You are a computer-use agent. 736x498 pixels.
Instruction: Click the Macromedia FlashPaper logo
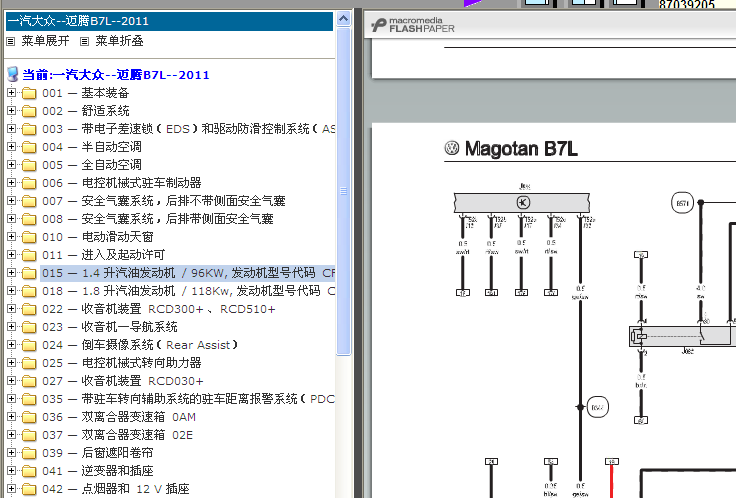413,25
